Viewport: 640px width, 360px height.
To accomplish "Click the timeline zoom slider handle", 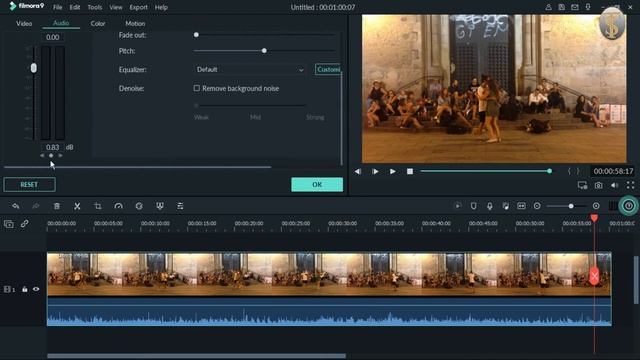I will (571, 206).
